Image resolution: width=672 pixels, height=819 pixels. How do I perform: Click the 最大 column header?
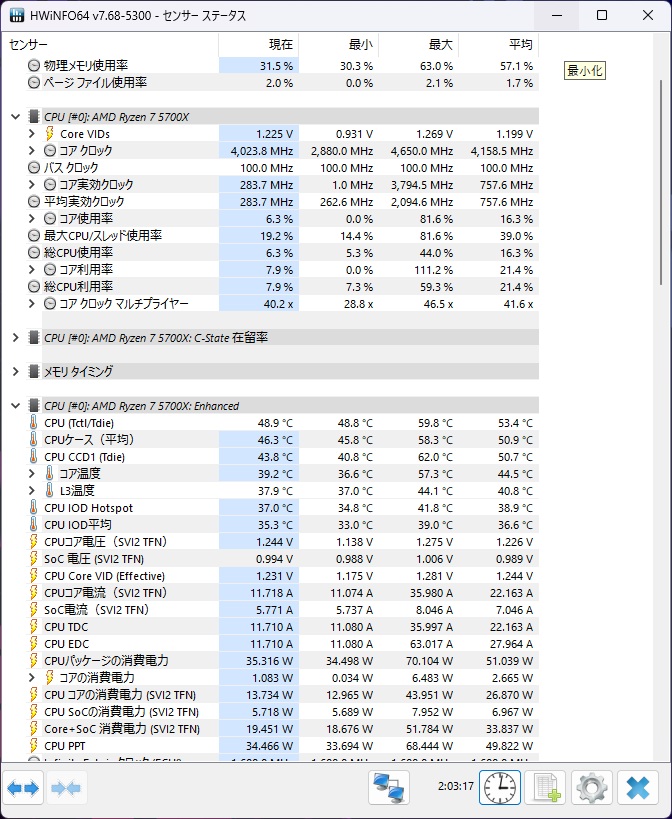click(x=419, y=45)
